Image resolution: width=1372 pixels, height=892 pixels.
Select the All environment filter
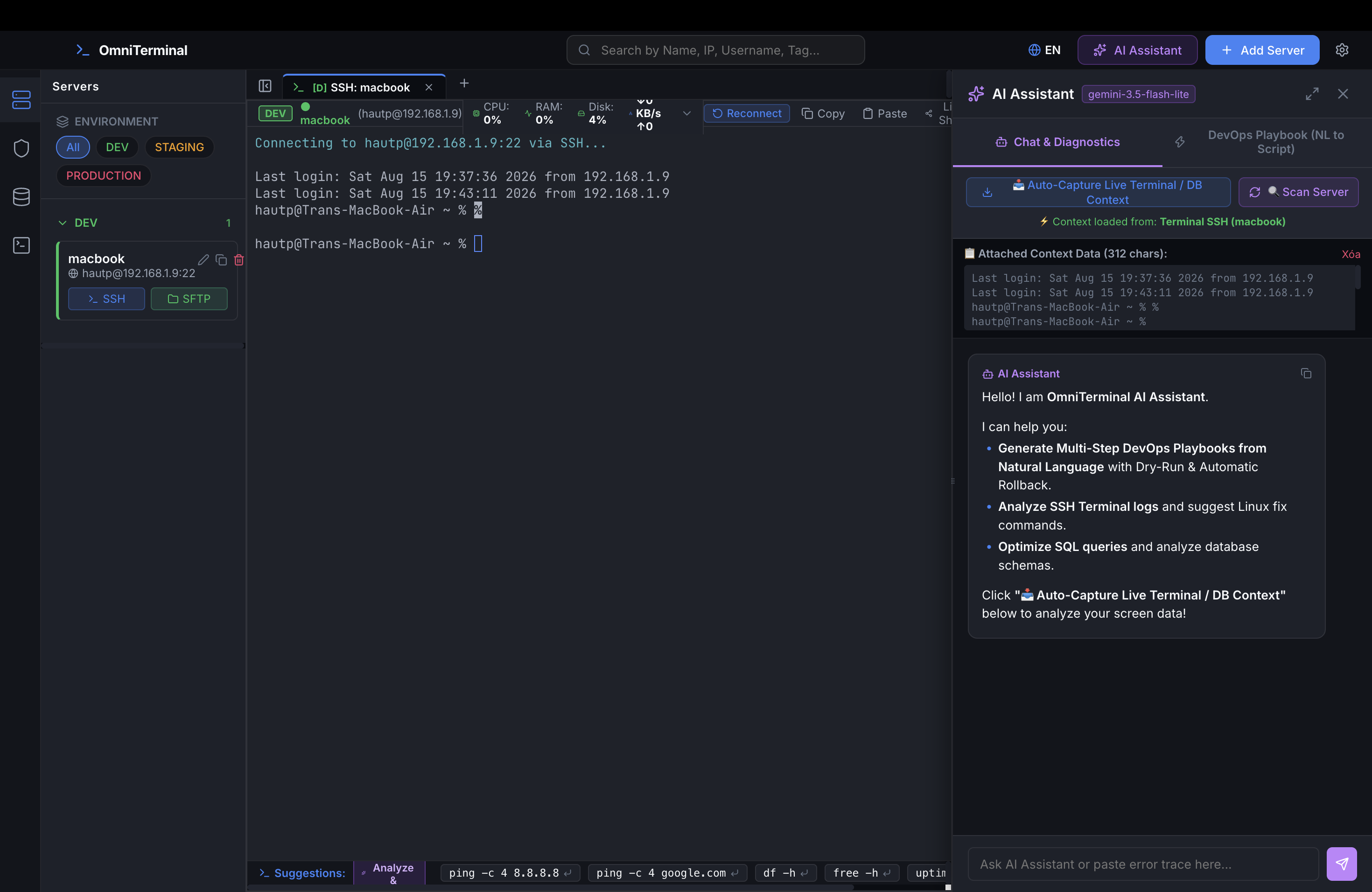(73, 147)
